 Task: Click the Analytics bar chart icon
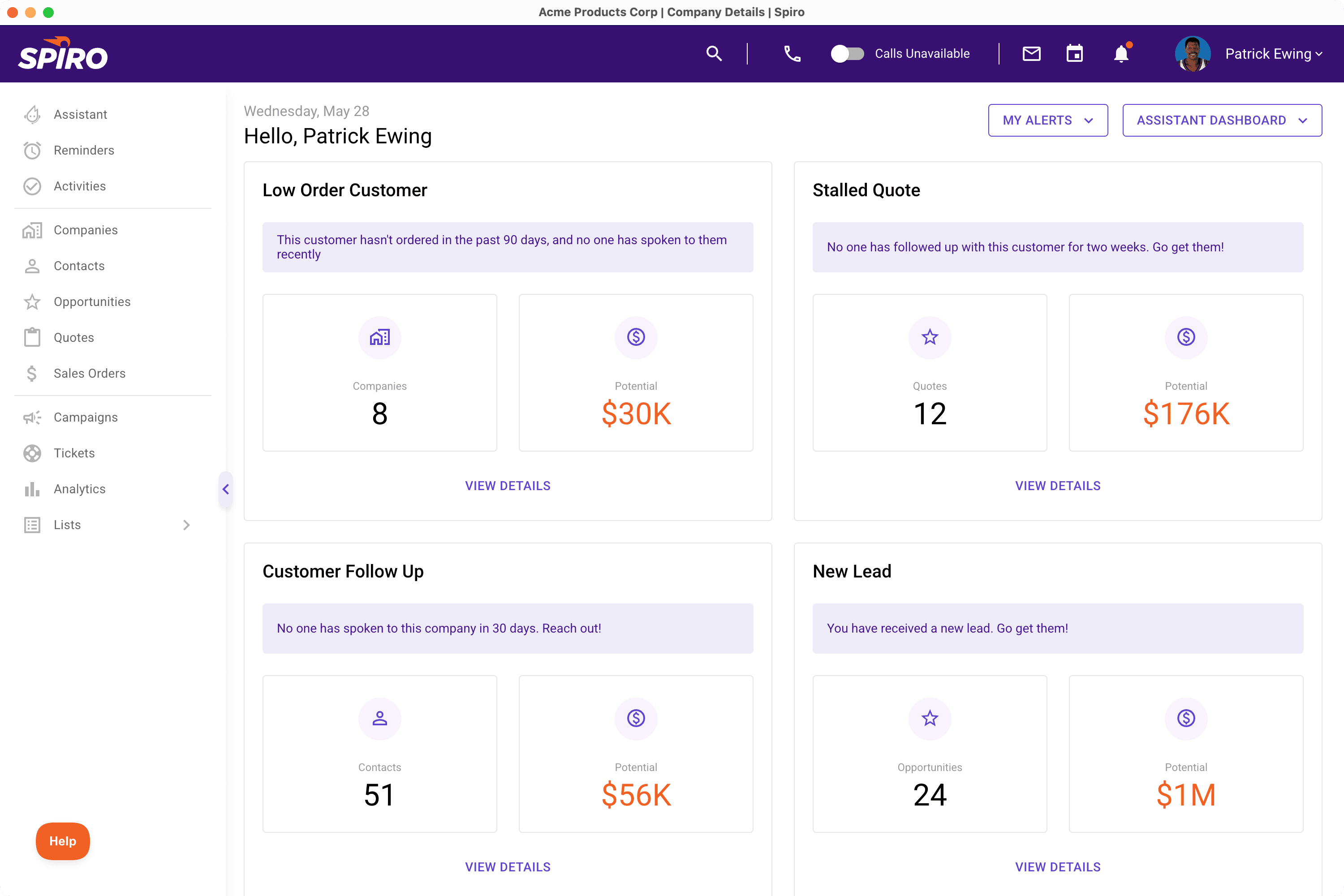pos(33,489)
